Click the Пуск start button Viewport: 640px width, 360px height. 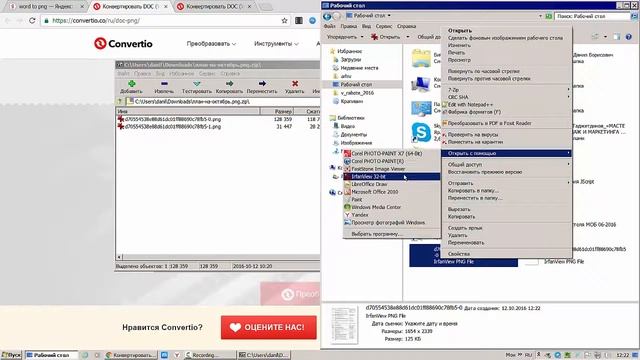point(11,355)
